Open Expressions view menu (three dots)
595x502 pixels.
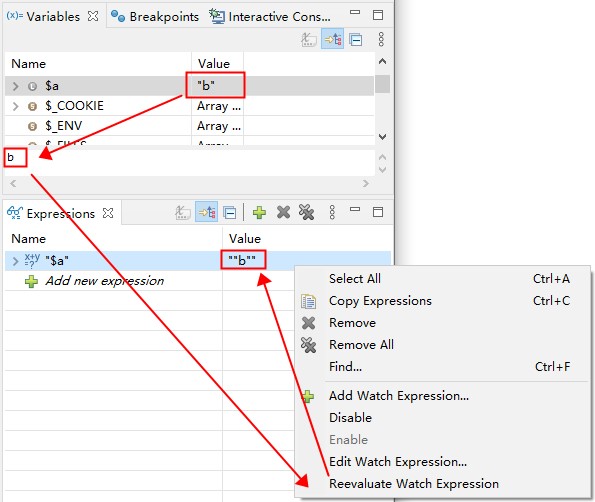pyautogui.click(x=332, y=212)
